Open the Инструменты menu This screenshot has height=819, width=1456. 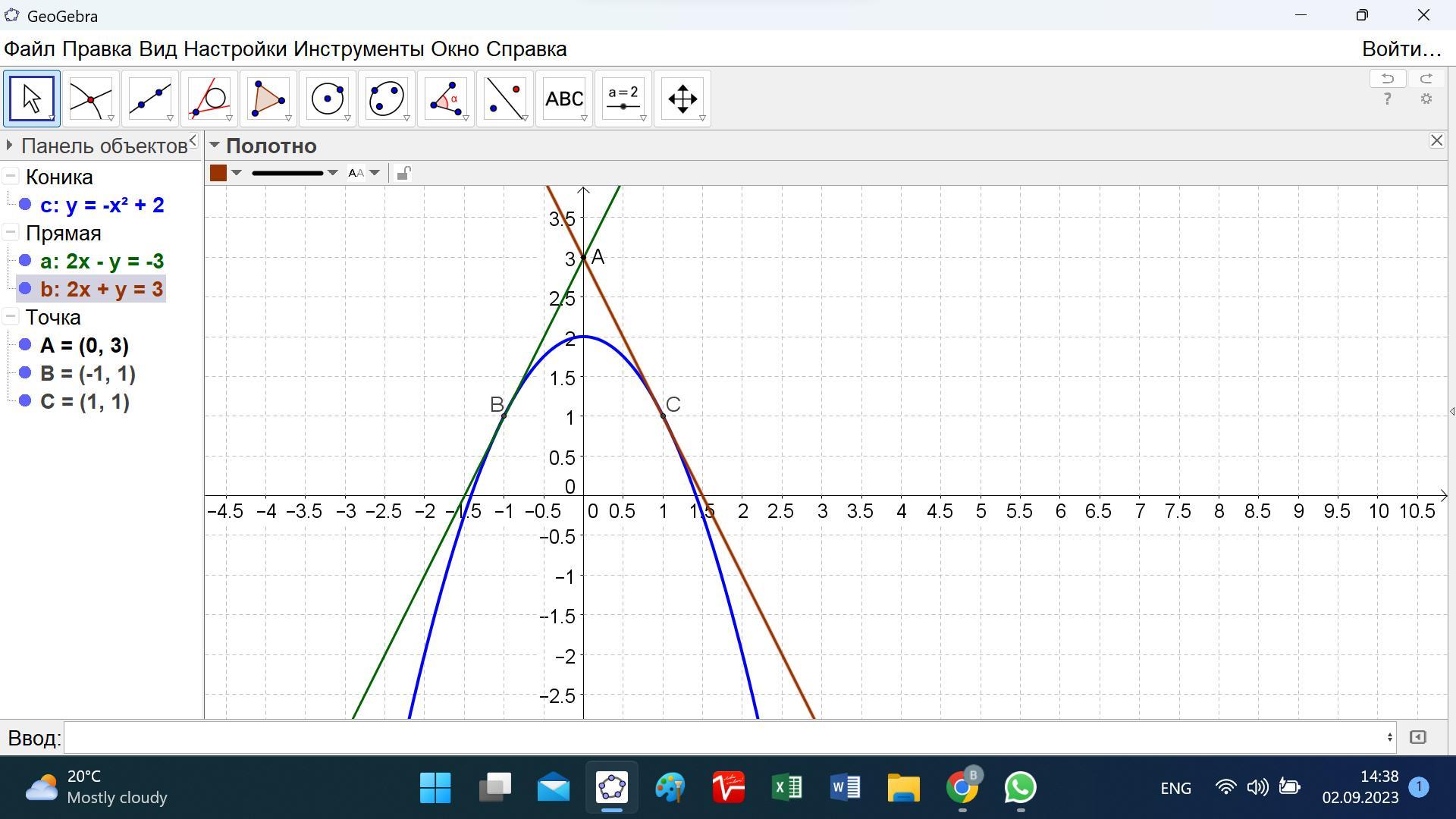359,49
